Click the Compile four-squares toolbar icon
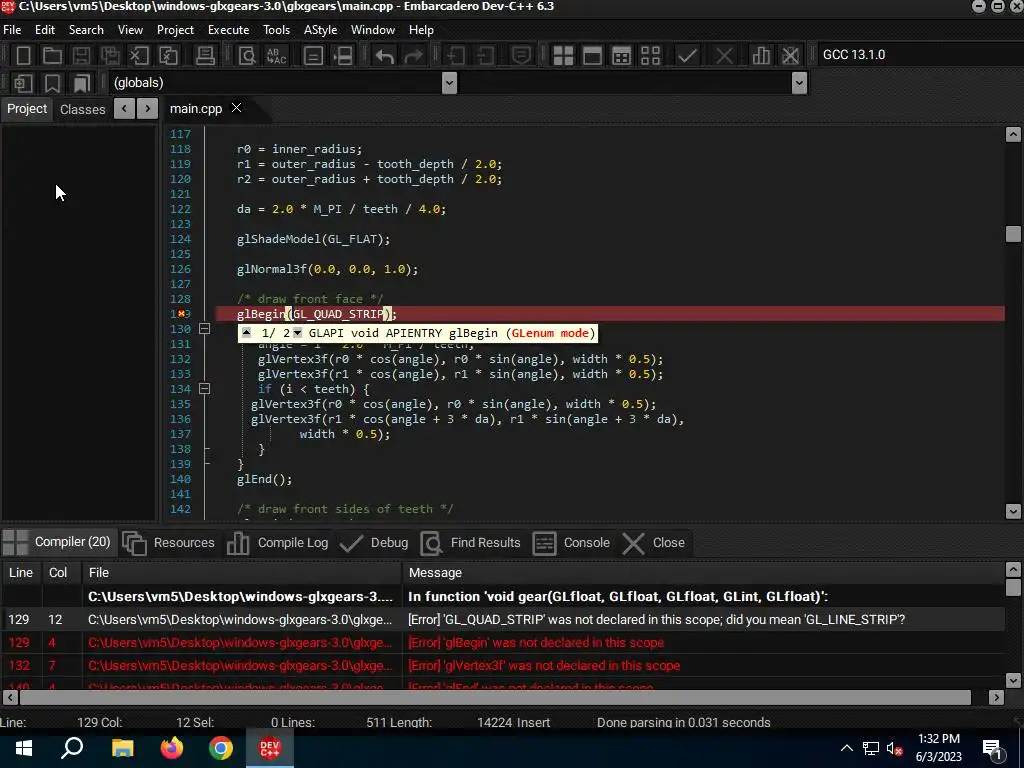Viewport: 1024px width, 768px height. 563,56
